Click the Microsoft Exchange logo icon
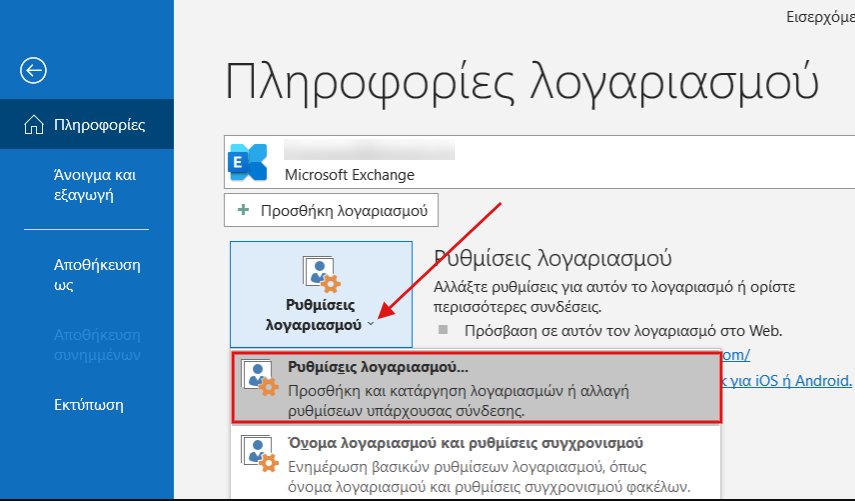The width and height of the screenshot is (855, 501). (x=247, y=162)
